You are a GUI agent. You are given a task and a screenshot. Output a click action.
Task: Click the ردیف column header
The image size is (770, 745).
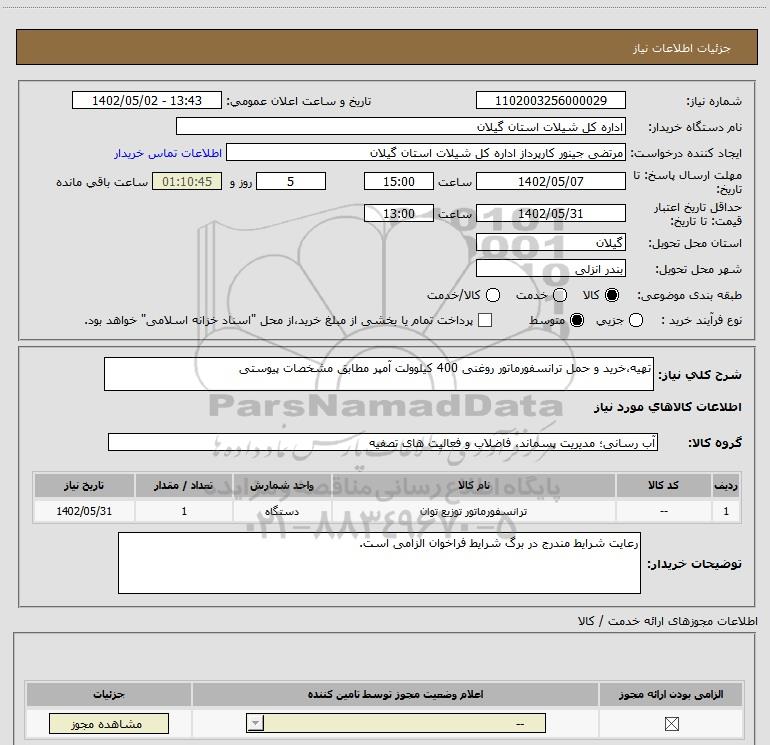click(x=726, y=485)
